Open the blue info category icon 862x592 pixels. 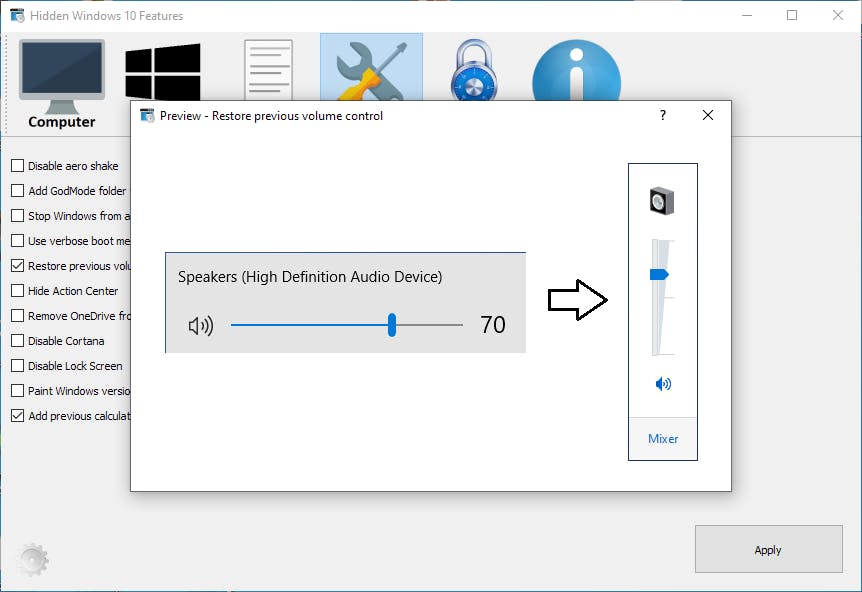(x=576, y=70)
